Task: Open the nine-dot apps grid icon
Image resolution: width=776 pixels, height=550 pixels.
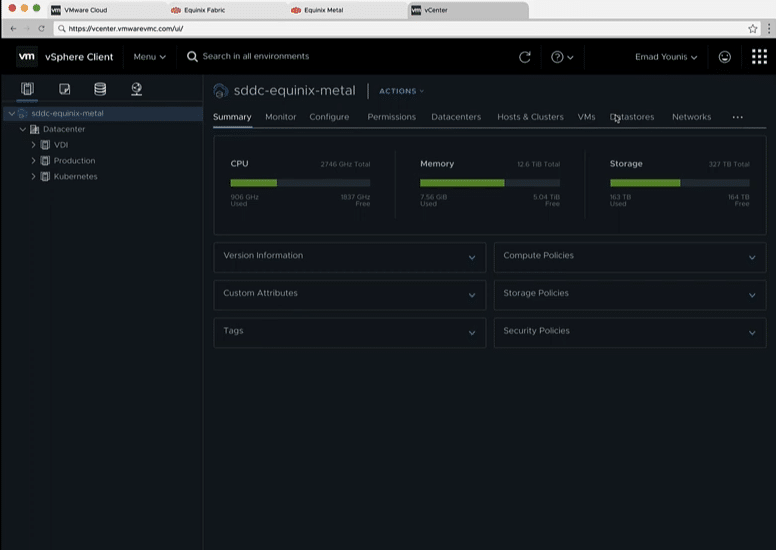Action: [759, 57]
